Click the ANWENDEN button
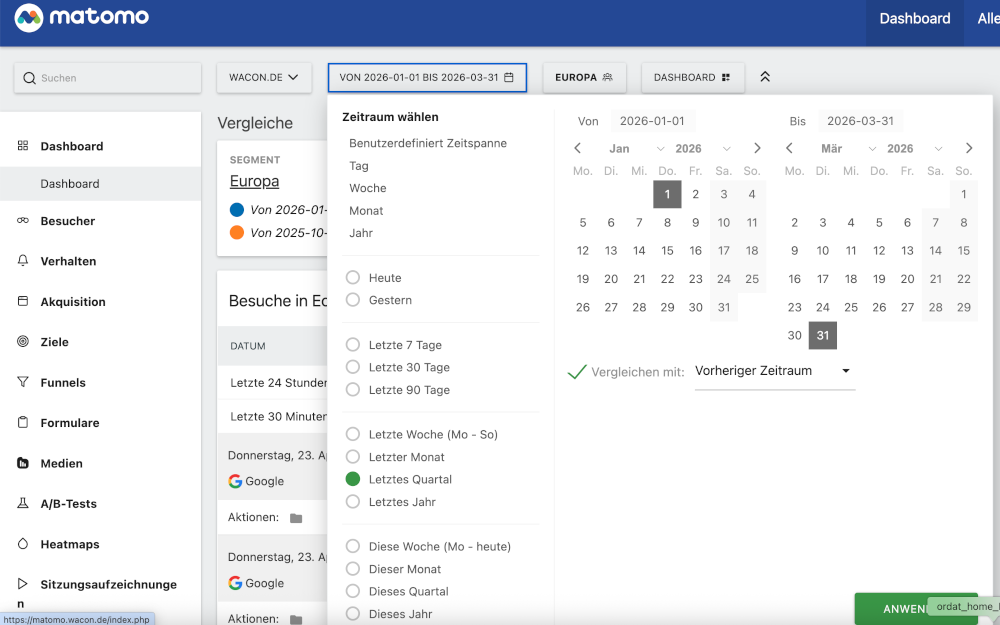Screen dimensions: 1000x625 915,608
